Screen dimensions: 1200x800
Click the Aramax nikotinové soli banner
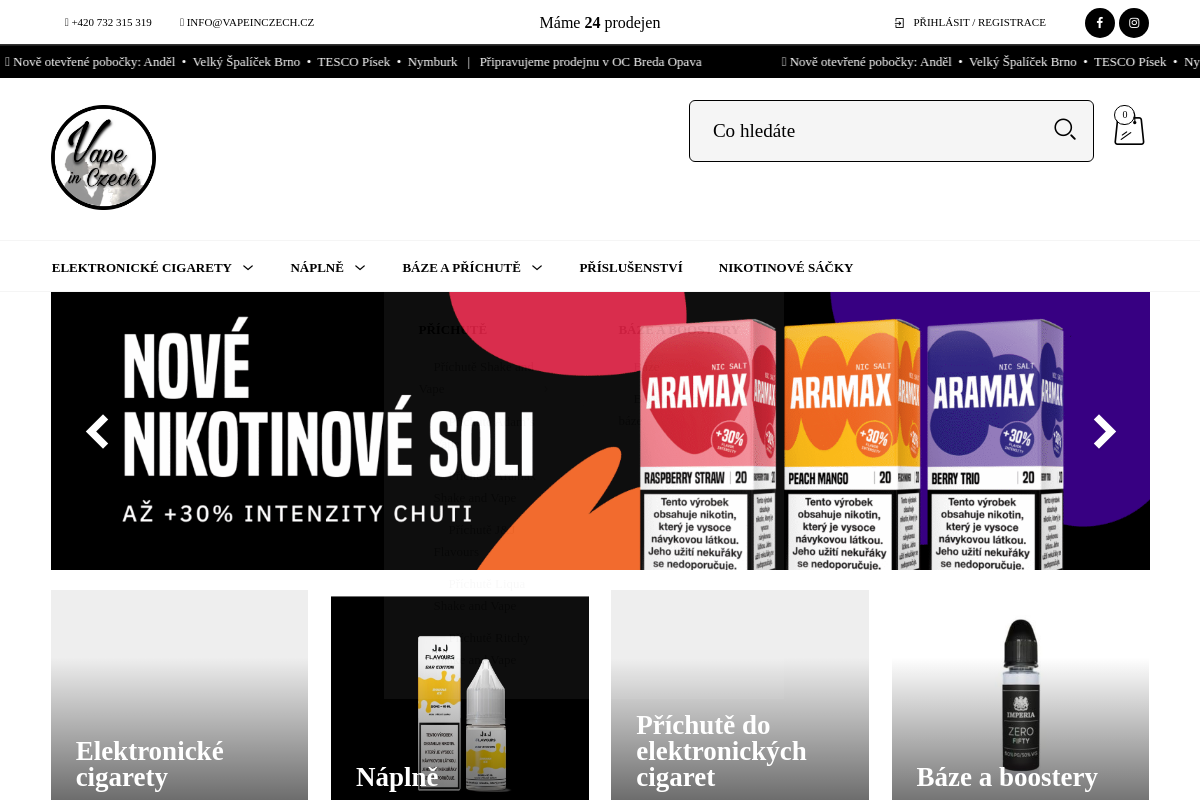click(600, 431)
